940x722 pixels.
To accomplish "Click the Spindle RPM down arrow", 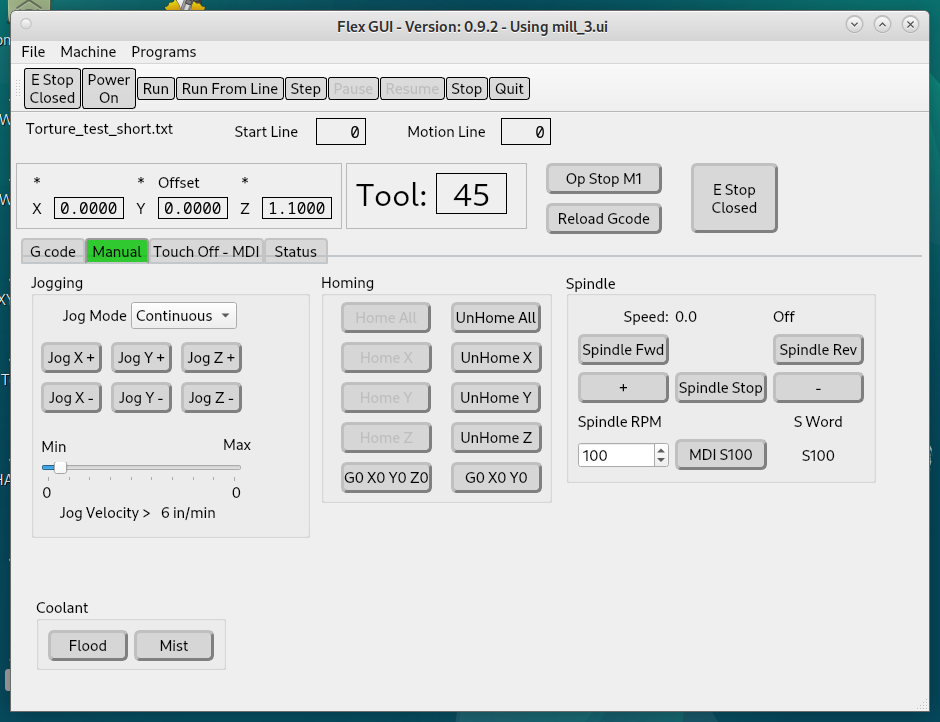I will point(661,461).
